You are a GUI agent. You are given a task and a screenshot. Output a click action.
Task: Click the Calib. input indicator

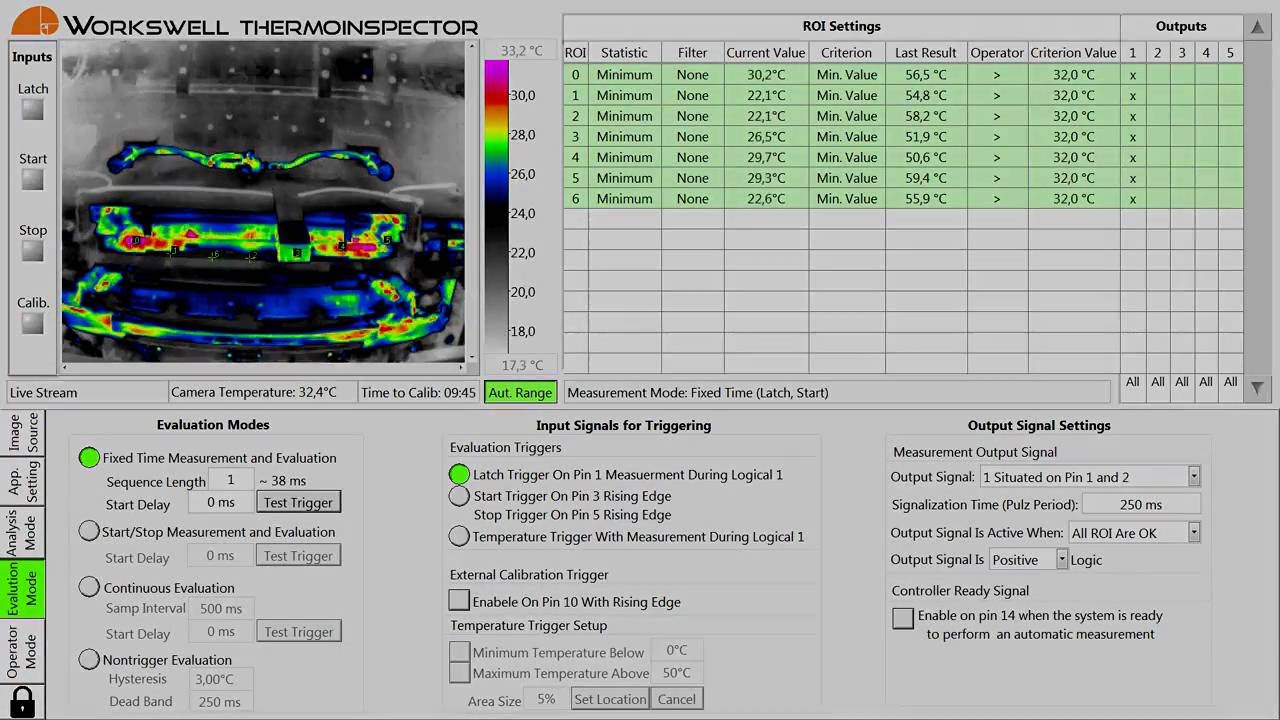[x=33, y=324]
